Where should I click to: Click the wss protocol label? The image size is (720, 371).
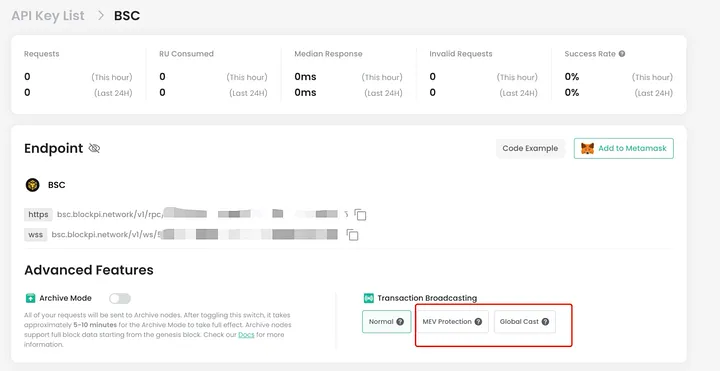point(35,235)
